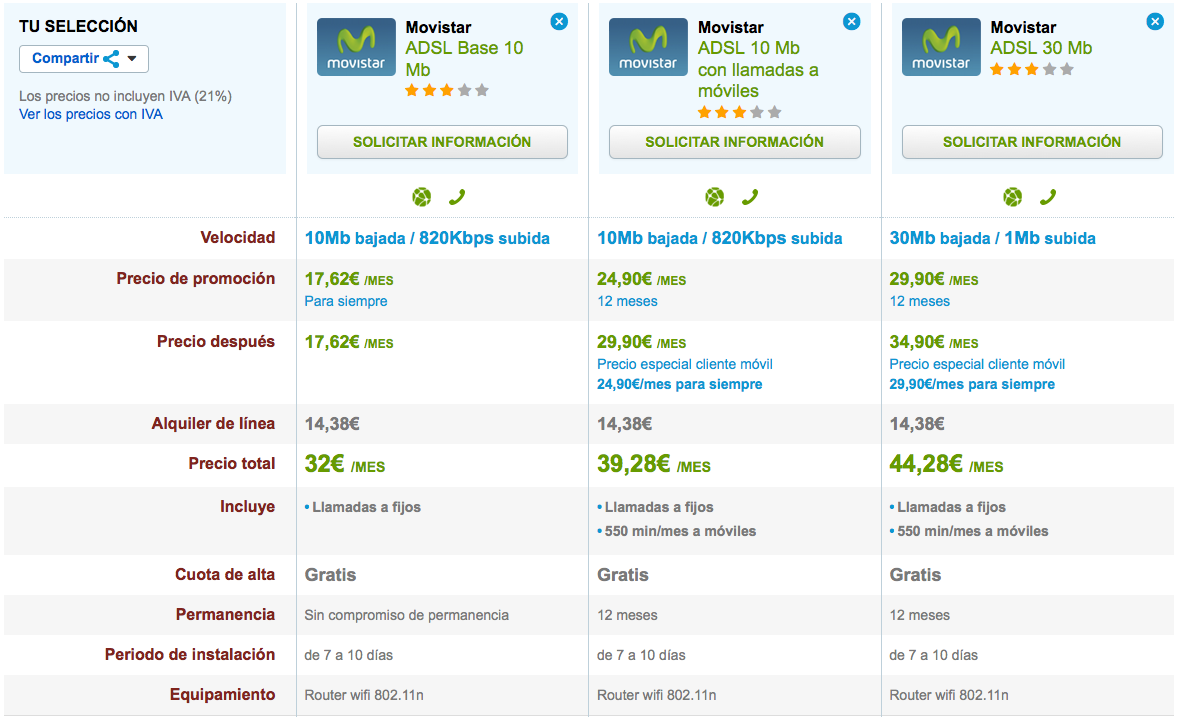
Task: Click the Precio de promoción row label
Action: tap(195, 279)
